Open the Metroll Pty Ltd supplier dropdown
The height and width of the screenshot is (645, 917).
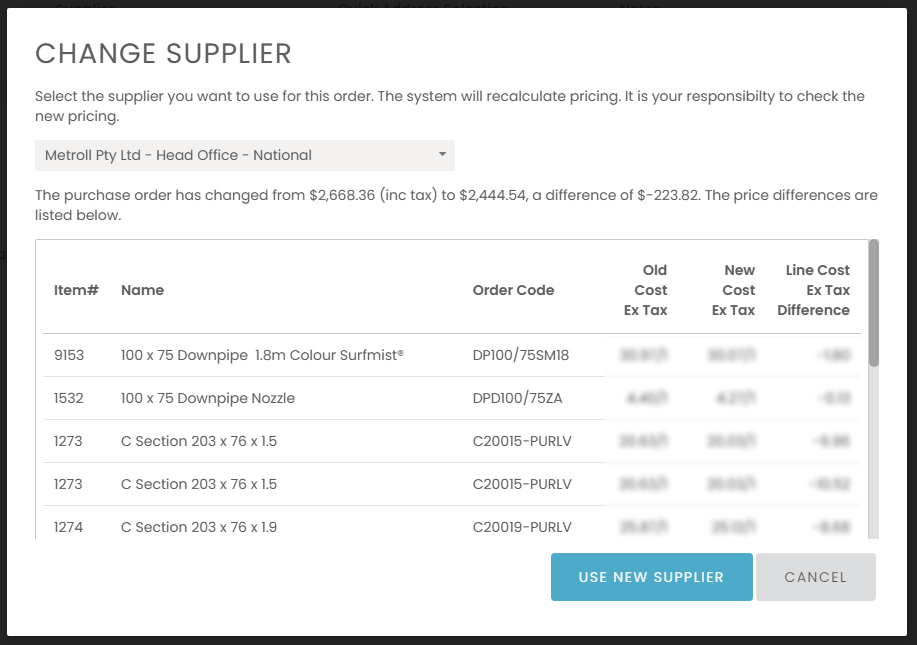pos(244,155)
